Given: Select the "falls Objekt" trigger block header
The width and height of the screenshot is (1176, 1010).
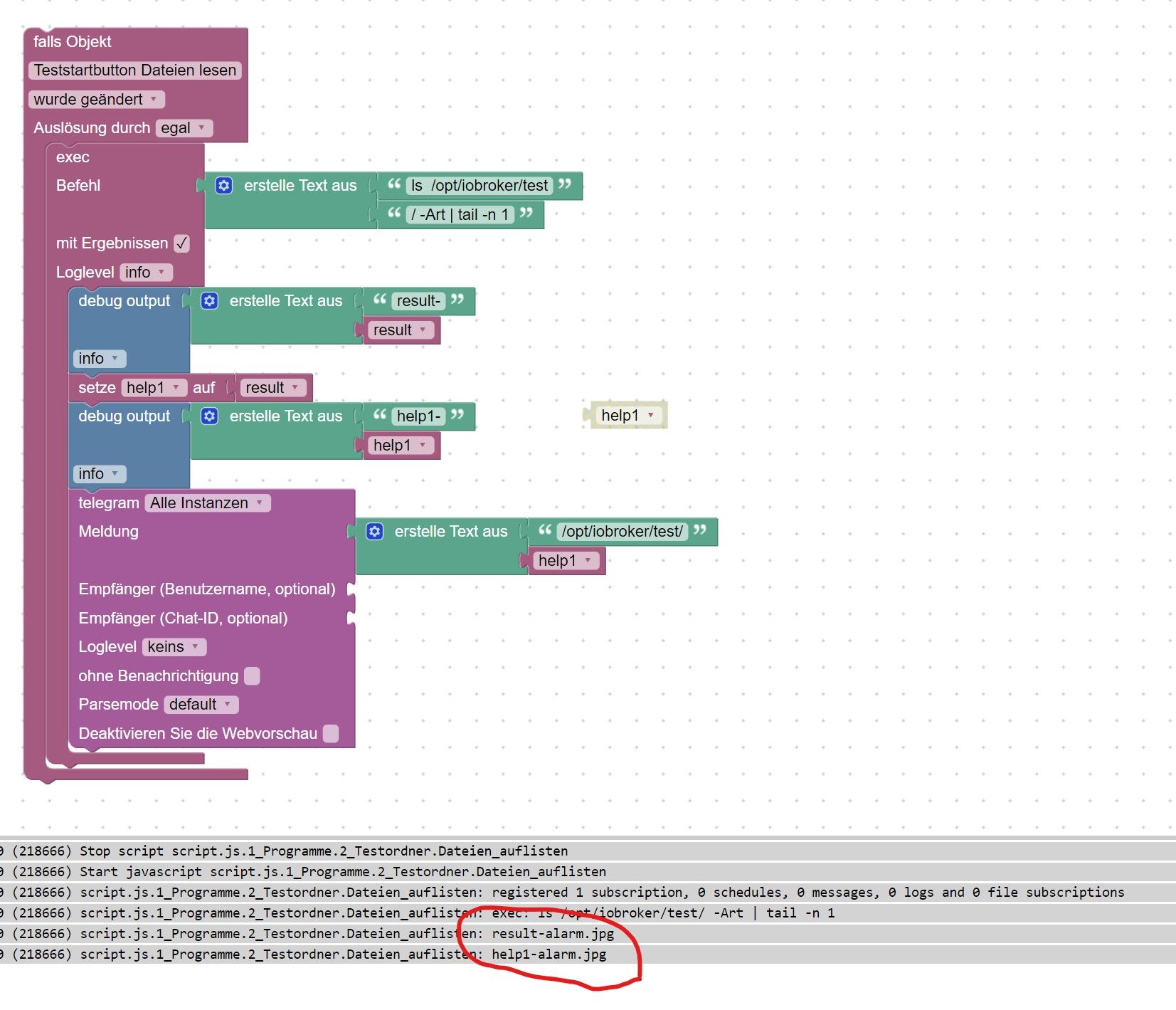Looking at the screenshot, I should click(x=73, y=42).
